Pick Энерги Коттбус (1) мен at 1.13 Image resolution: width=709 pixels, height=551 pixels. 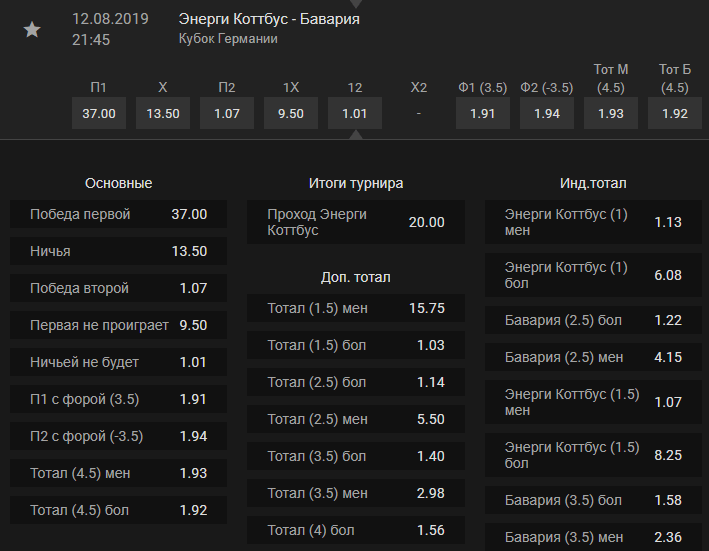pos(593,222)
